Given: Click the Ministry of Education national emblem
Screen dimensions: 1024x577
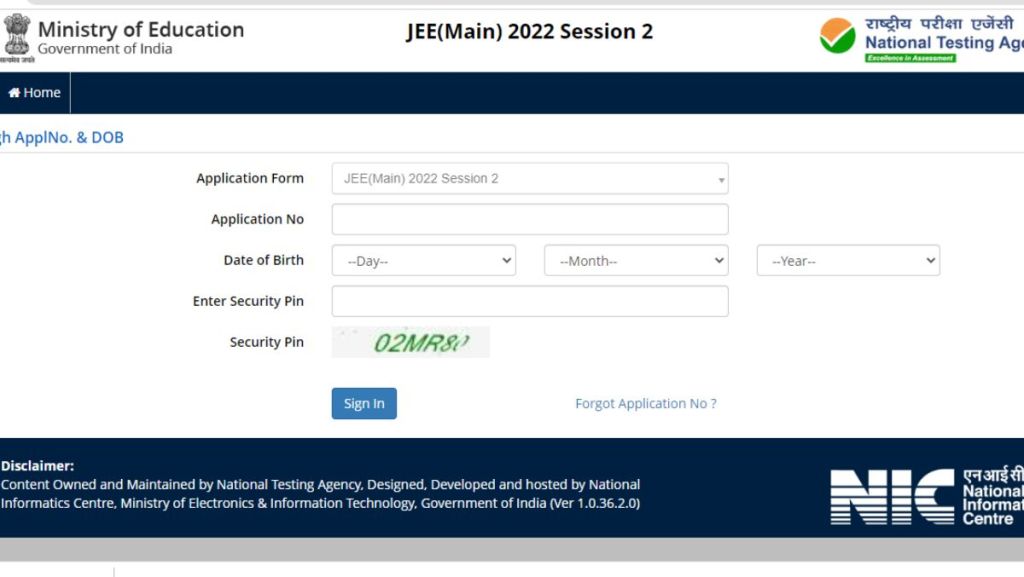Looking at the screenshot, I should 17,35.
